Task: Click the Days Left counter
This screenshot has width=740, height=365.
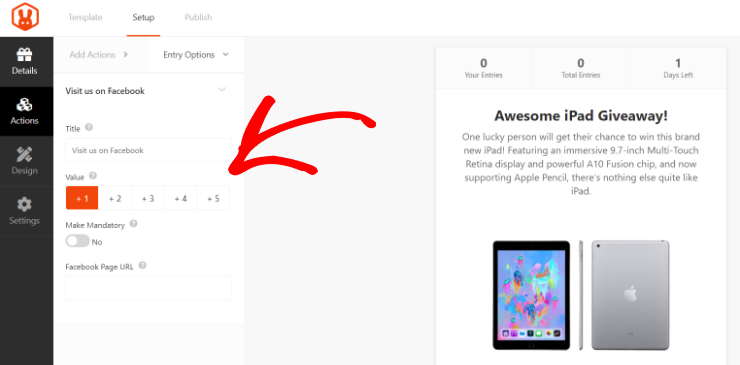Action: click(x=678, y=68)
